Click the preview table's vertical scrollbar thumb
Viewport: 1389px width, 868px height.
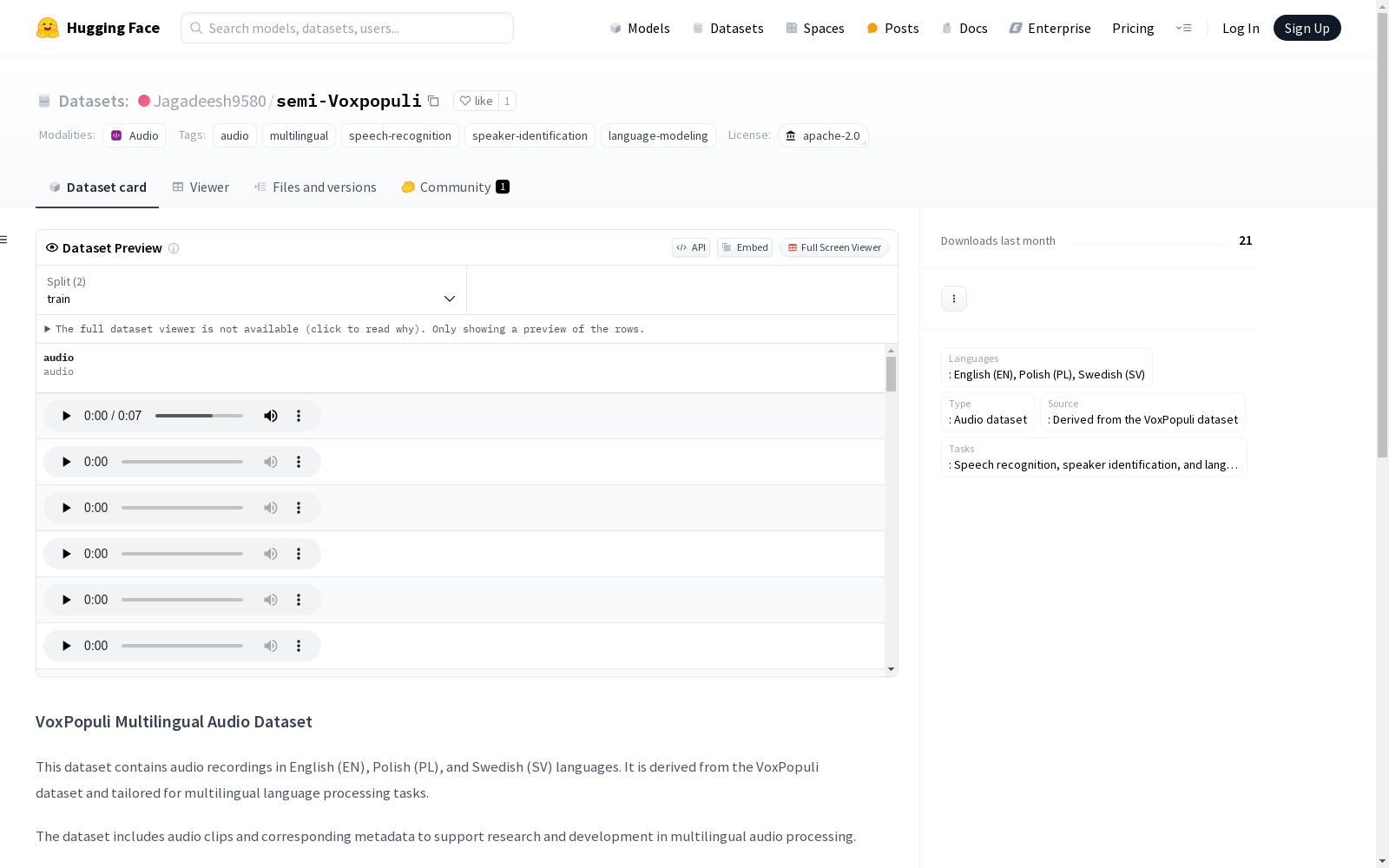point(891,374)
